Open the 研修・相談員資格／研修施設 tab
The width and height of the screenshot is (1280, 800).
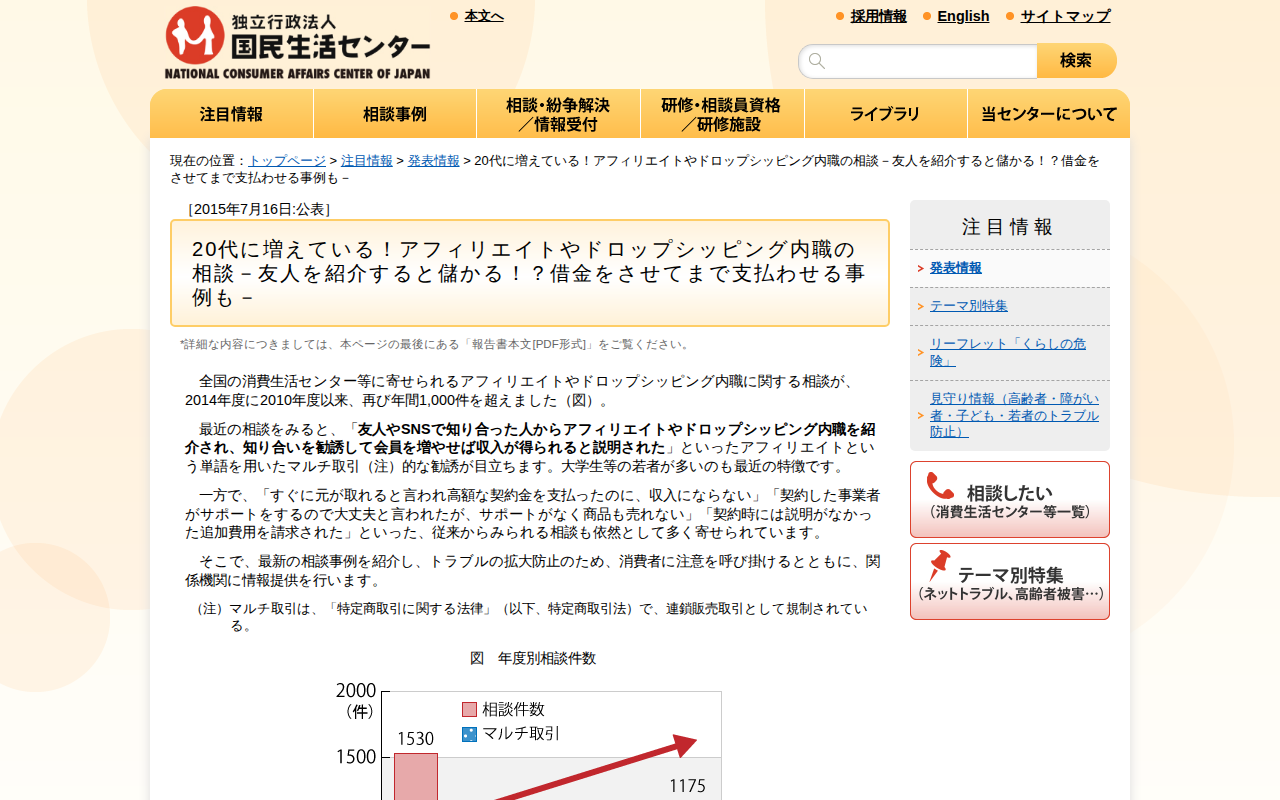722,114
